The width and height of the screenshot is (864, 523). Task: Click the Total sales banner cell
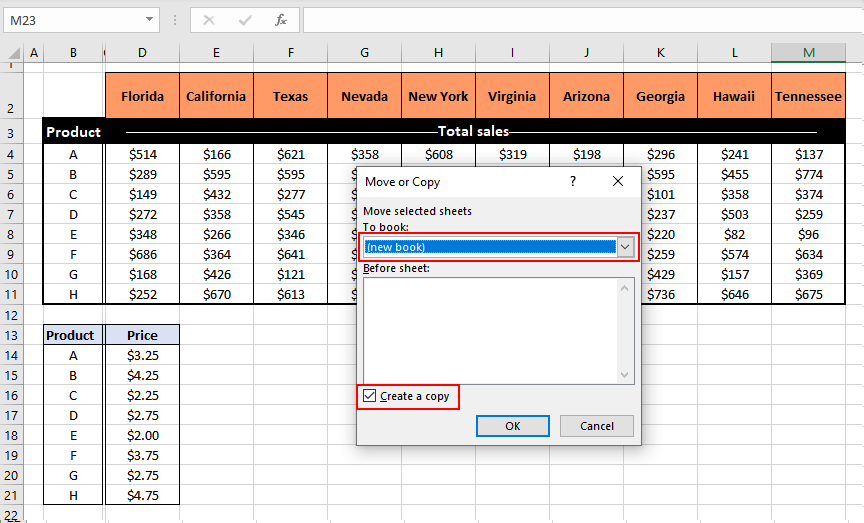[x=474, y=132]
